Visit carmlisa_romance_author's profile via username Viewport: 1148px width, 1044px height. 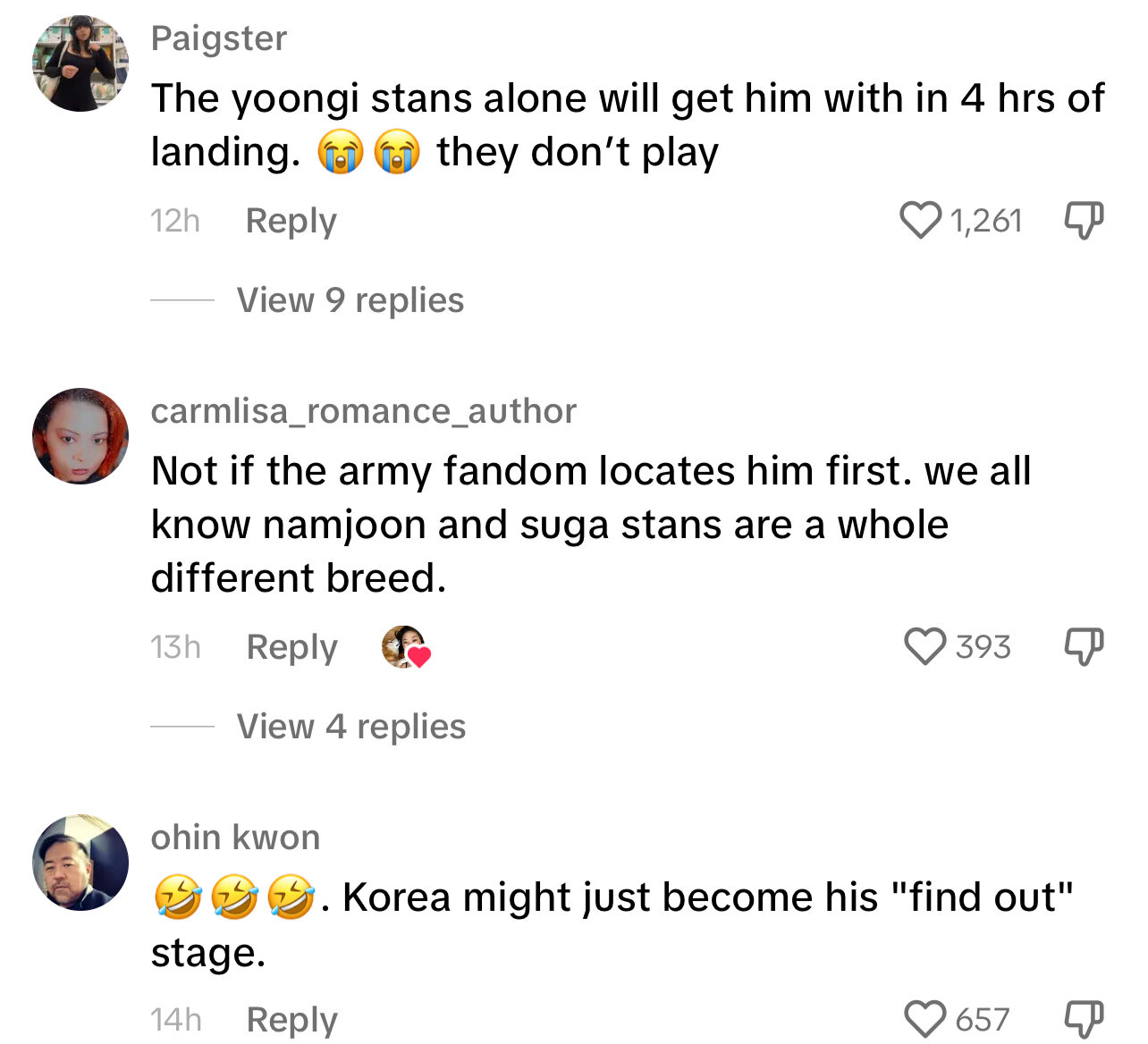pyautogui.click(x=364, y=411)
